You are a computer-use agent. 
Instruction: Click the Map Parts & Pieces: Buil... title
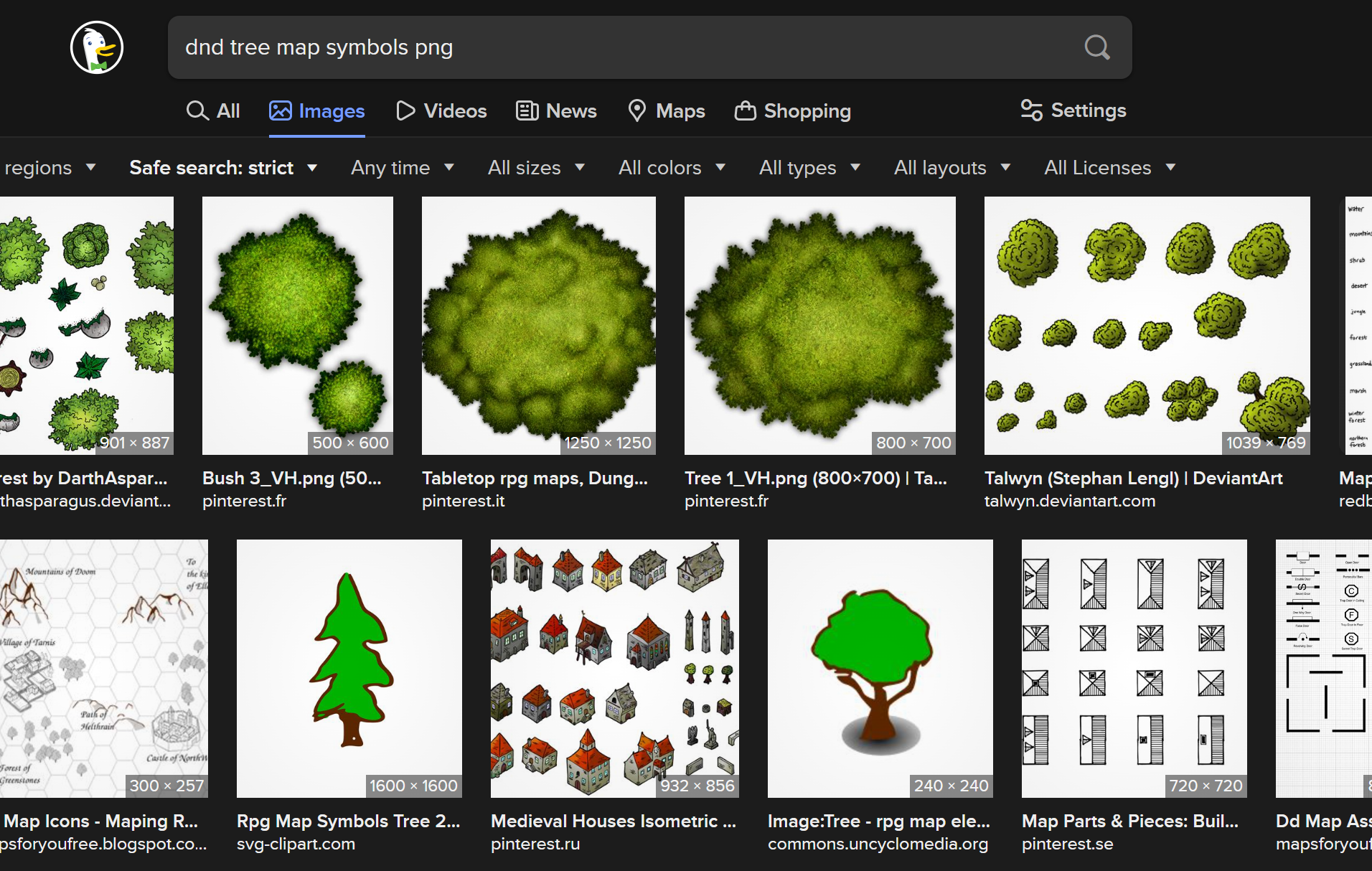click(x=1130, y=821)
